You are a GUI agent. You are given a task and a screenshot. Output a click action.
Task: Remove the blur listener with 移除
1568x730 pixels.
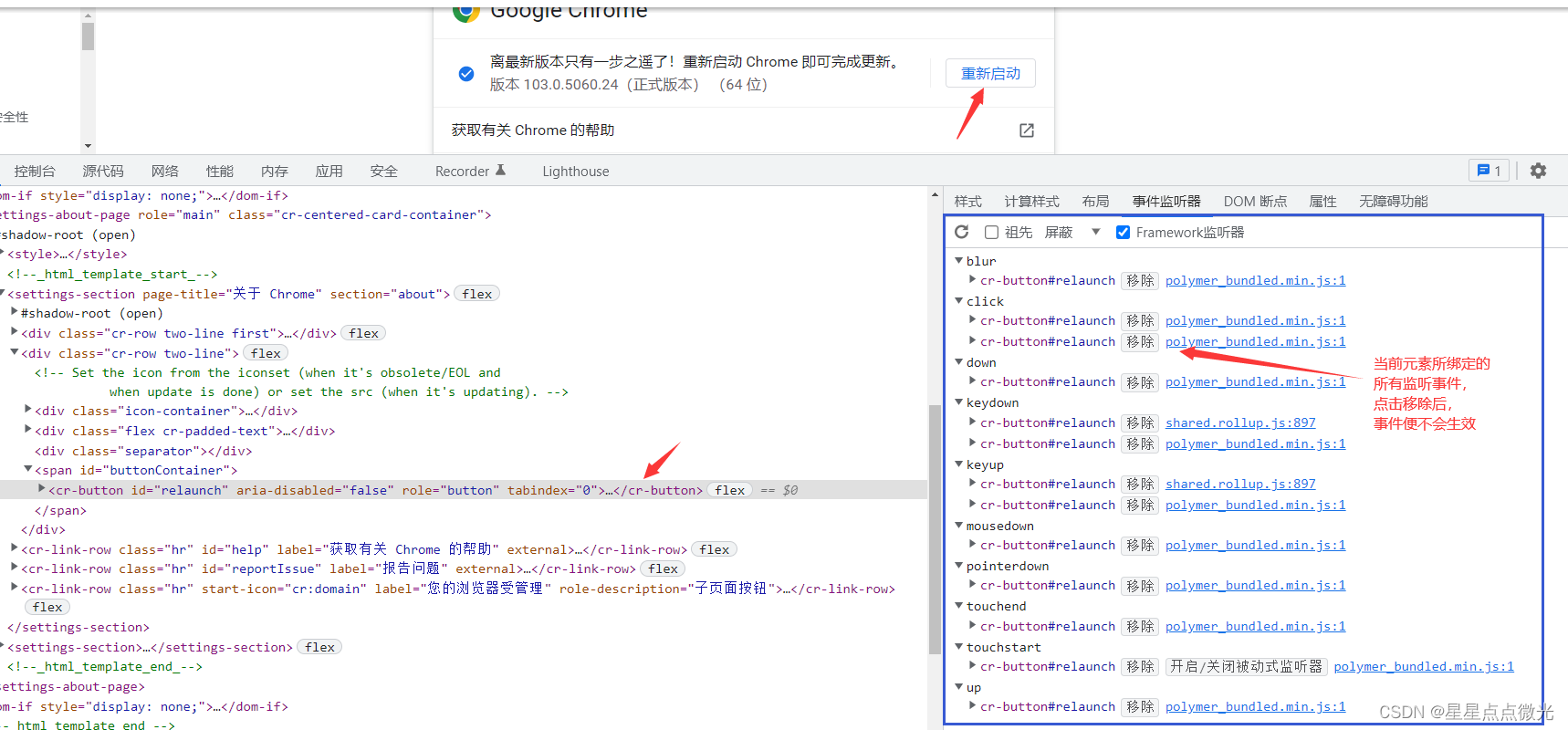(1140, 281)
